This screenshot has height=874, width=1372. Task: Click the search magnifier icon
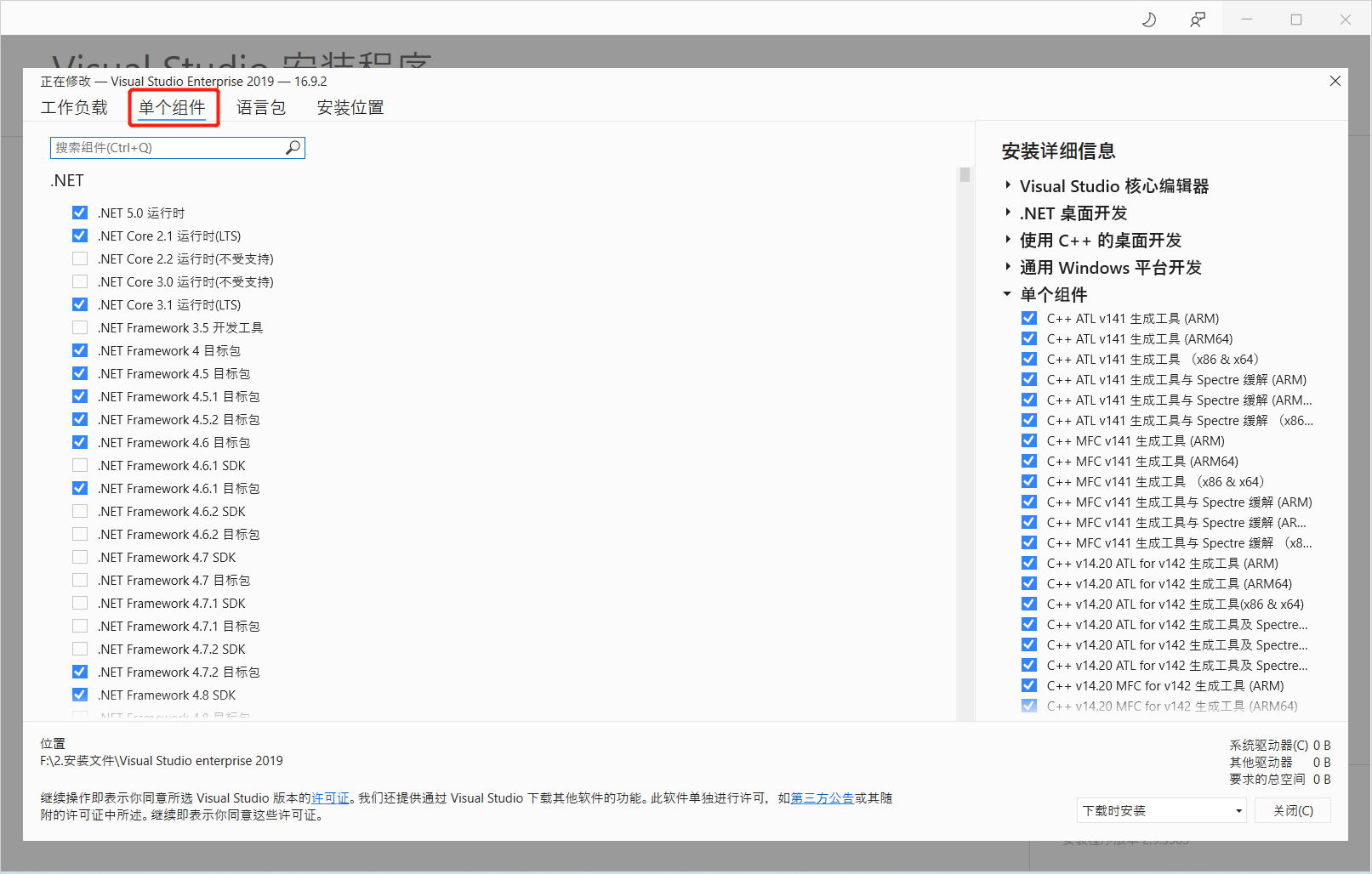[293, 147]
